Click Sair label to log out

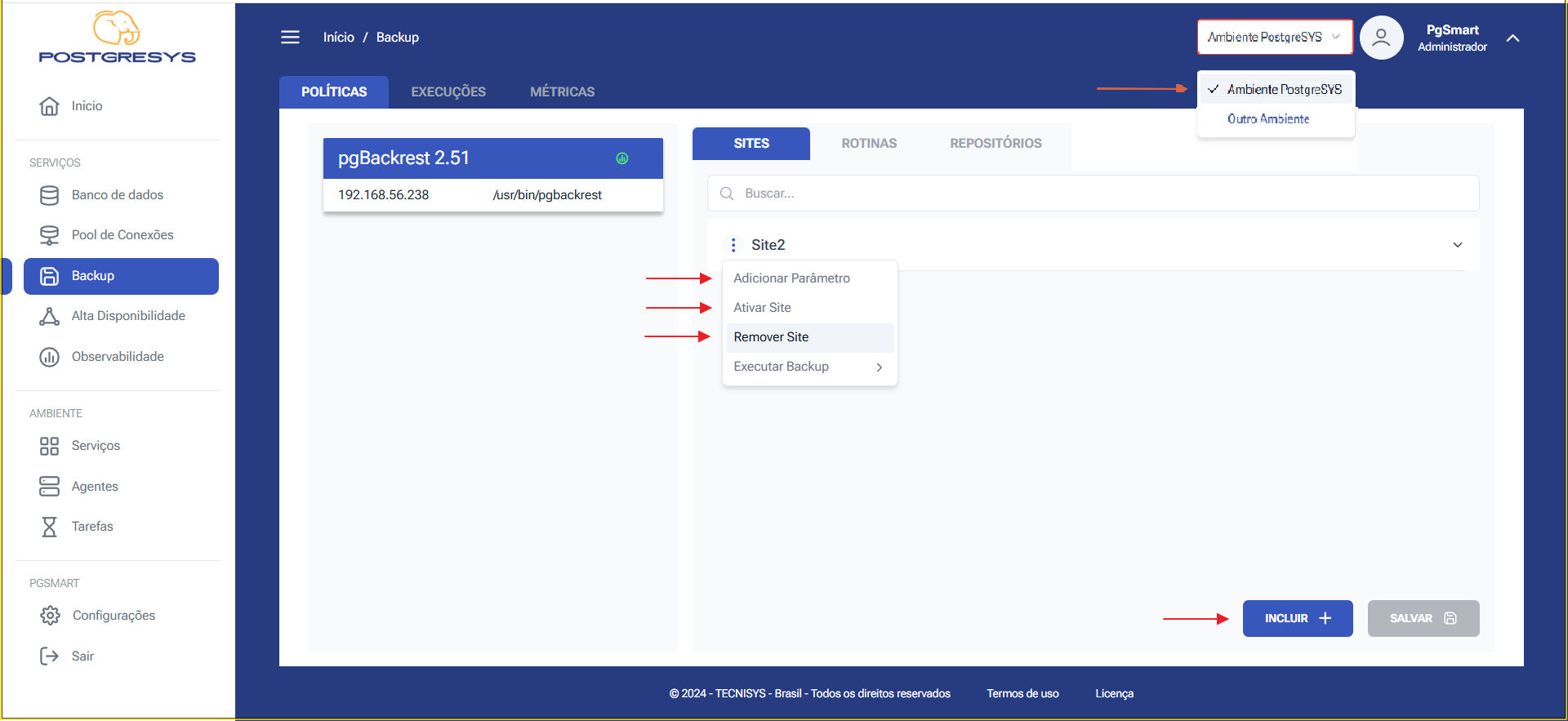tap(82, 656)
